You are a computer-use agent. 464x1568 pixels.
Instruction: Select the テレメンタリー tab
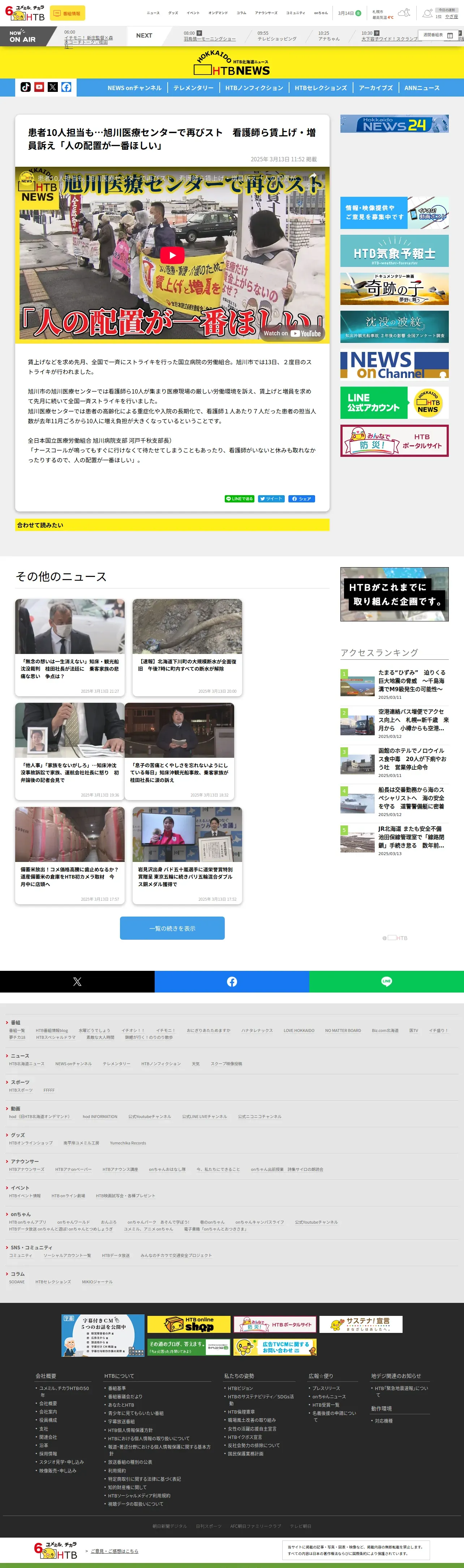click(193, 88)
